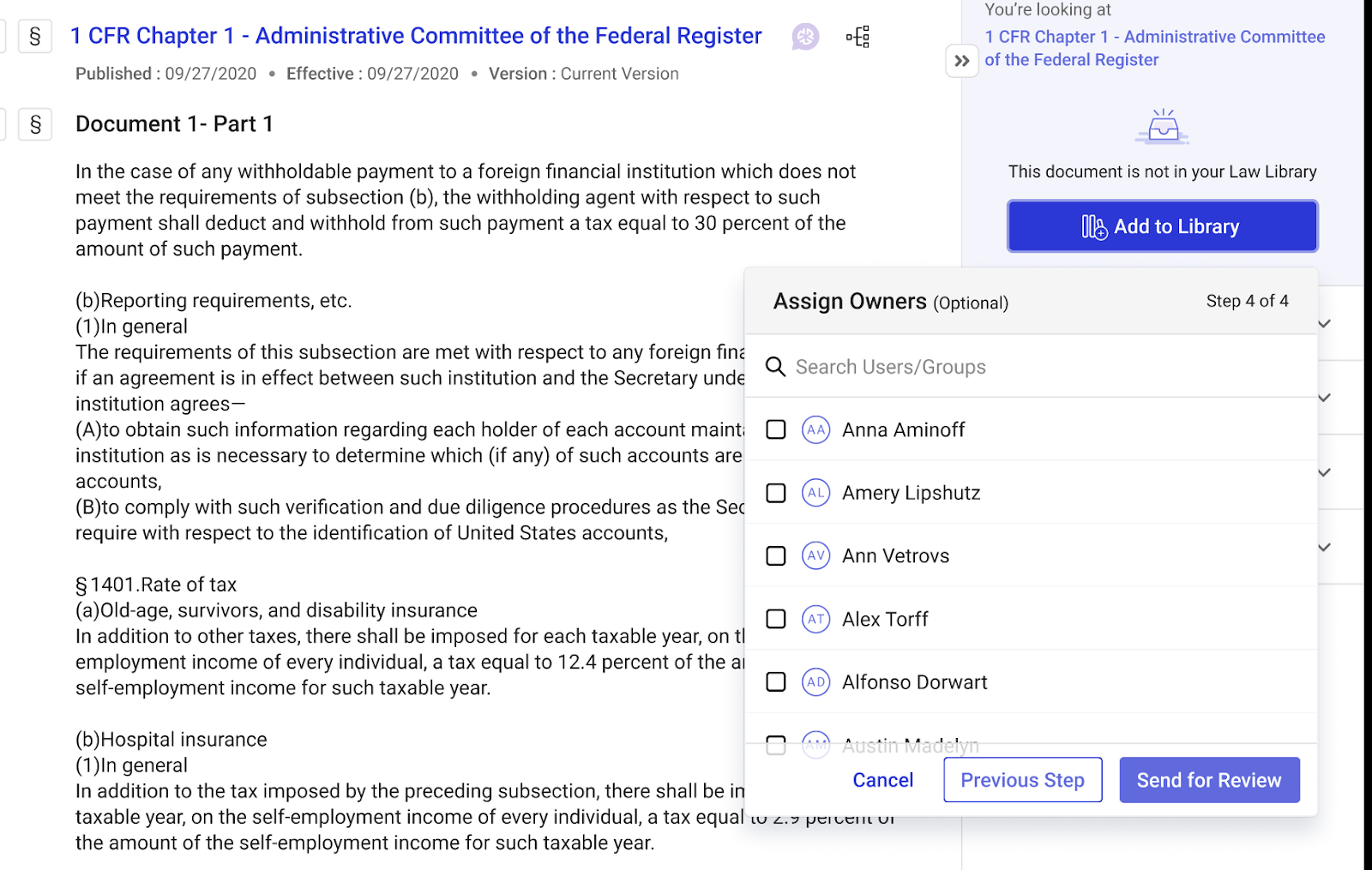The width and height of the screenshot is (1372, 870).
Task: Click the section symbol icon beside Document 1- Part 1
Action: pos(35,125)
